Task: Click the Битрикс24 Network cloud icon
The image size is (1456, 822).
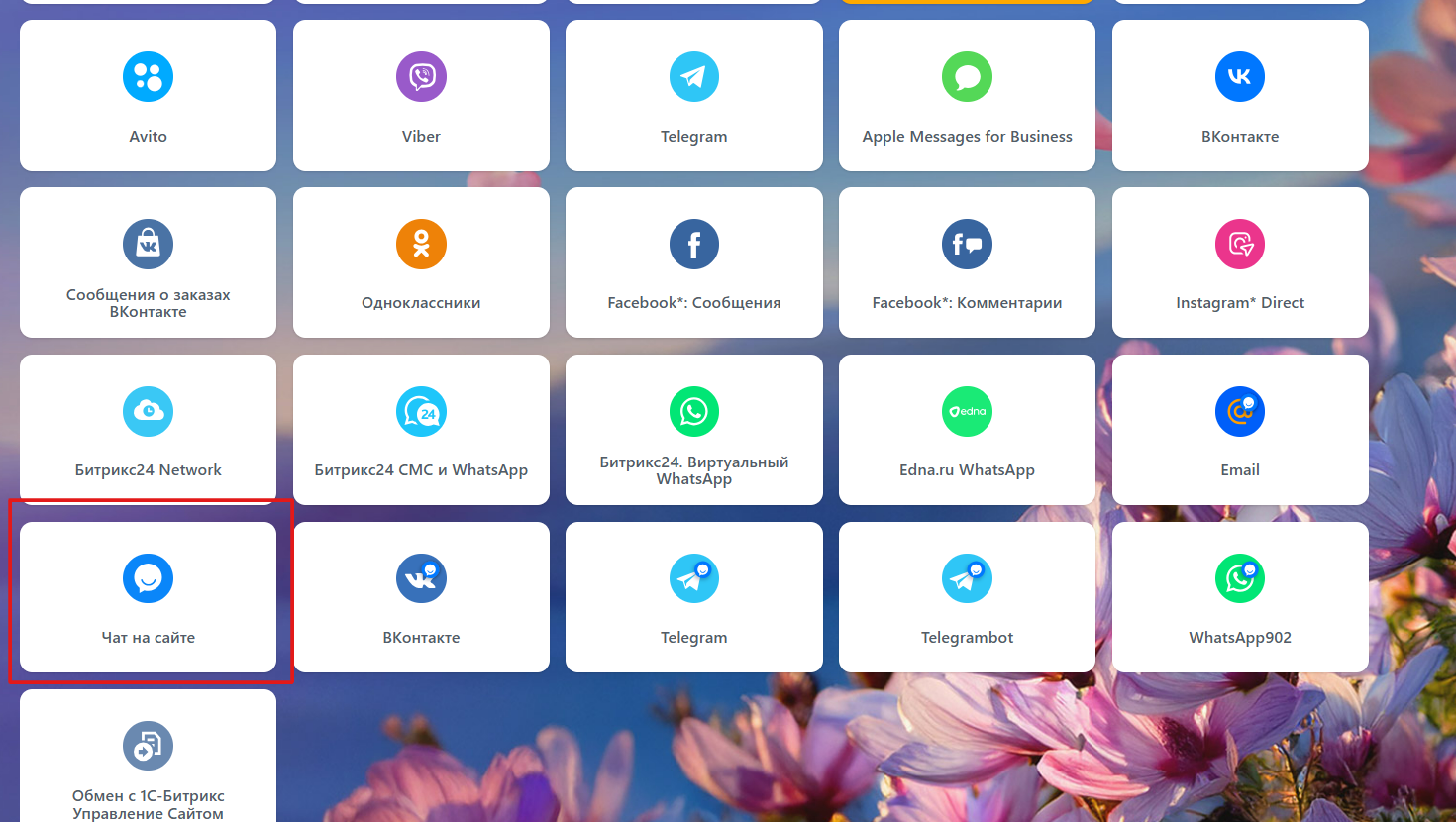Action: click(x=148, y=412)
